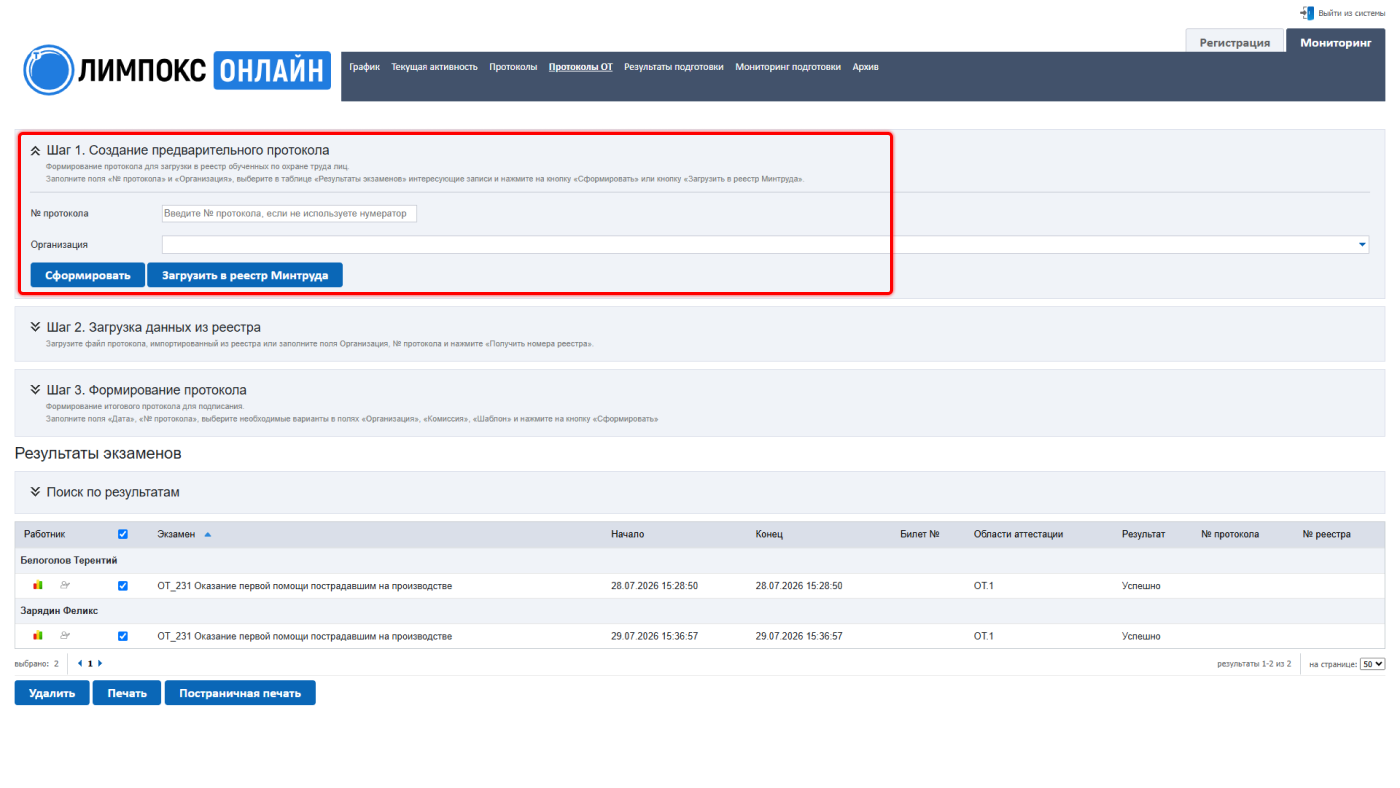Click the Выйти из системы link

pyautogui.click(x=1352, y=13)
